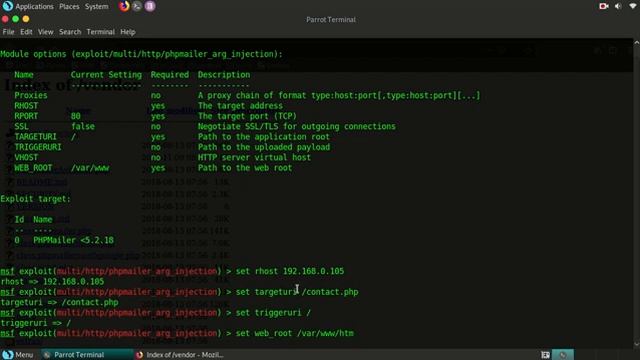
Task: Click the screen recording indicator icon
Action: 604,6
